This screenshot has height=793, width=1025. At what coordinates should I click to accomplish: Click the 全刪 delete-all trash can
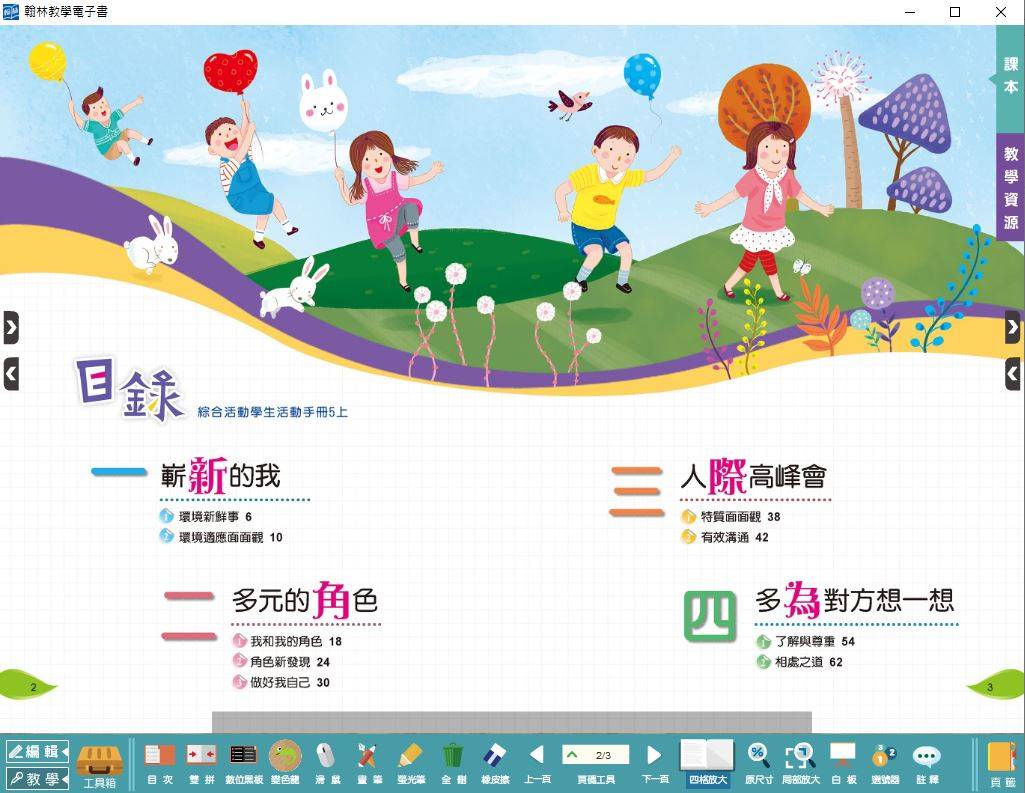tap(453, 764)
